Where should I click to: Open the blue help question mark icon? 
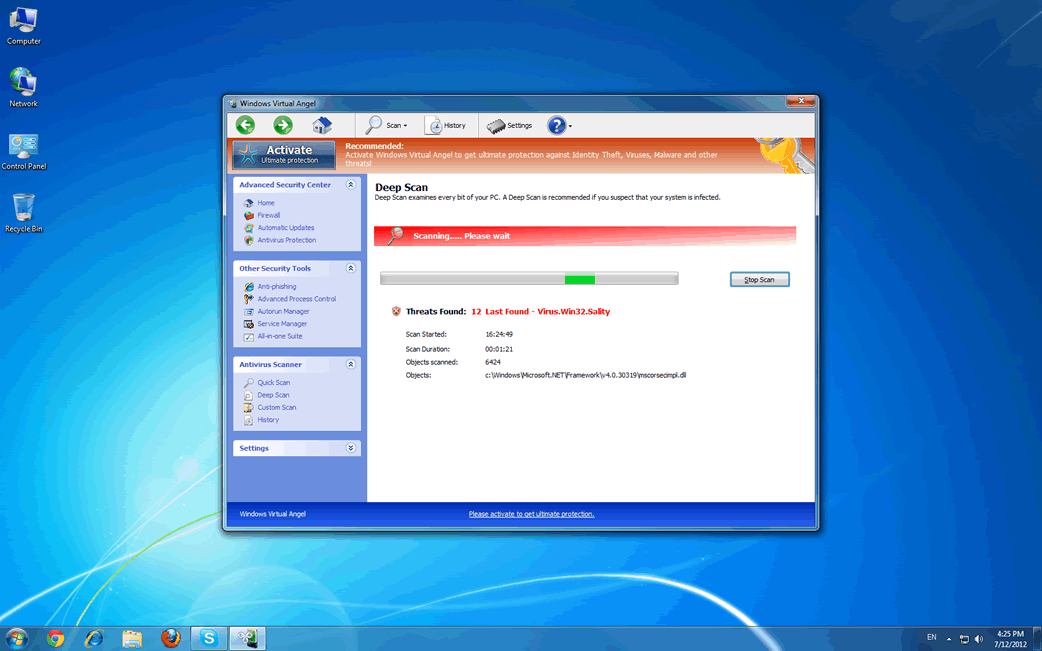(x=557, y=125)
